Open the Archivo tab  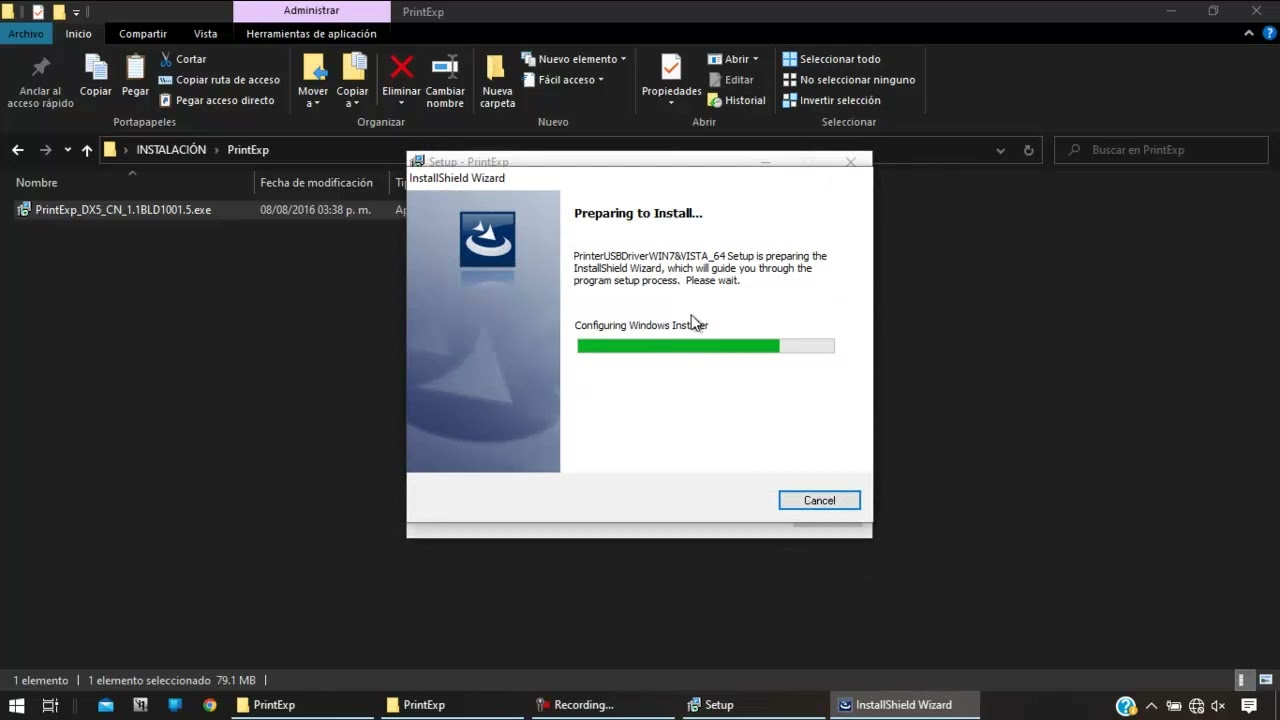point(26,34)
